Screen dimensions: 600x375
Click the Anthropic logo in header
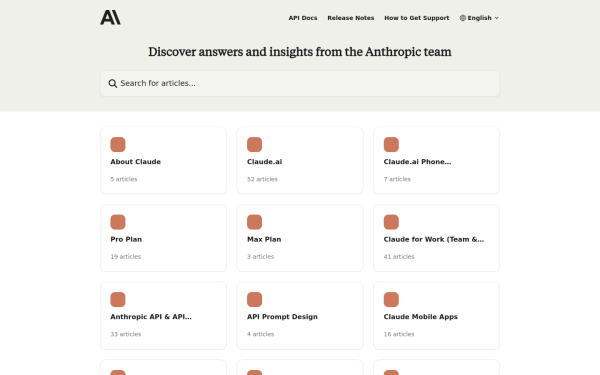(x=110, y=18)
